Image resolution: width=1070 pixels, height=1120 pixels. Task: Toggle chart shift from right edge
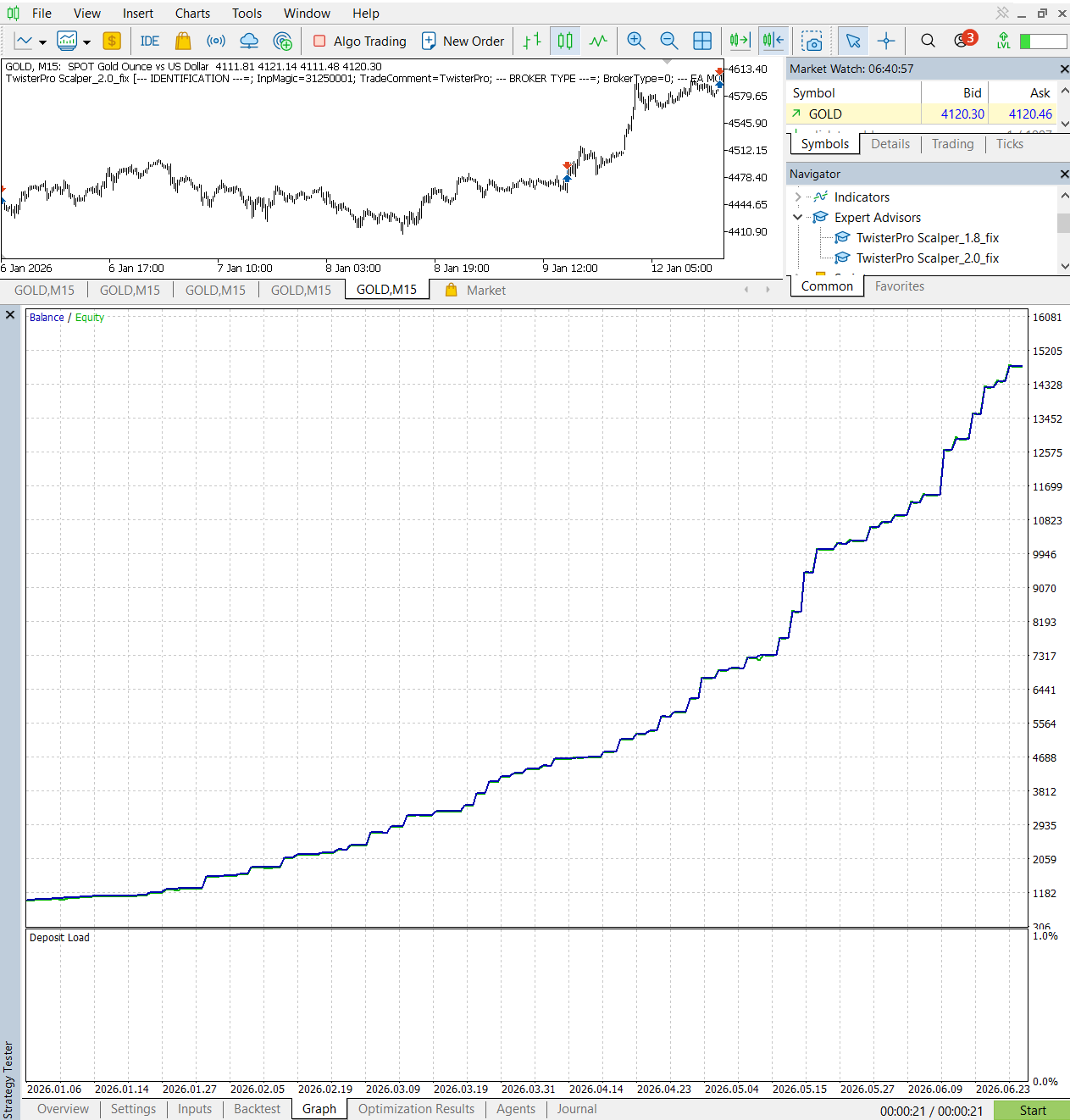773,41
